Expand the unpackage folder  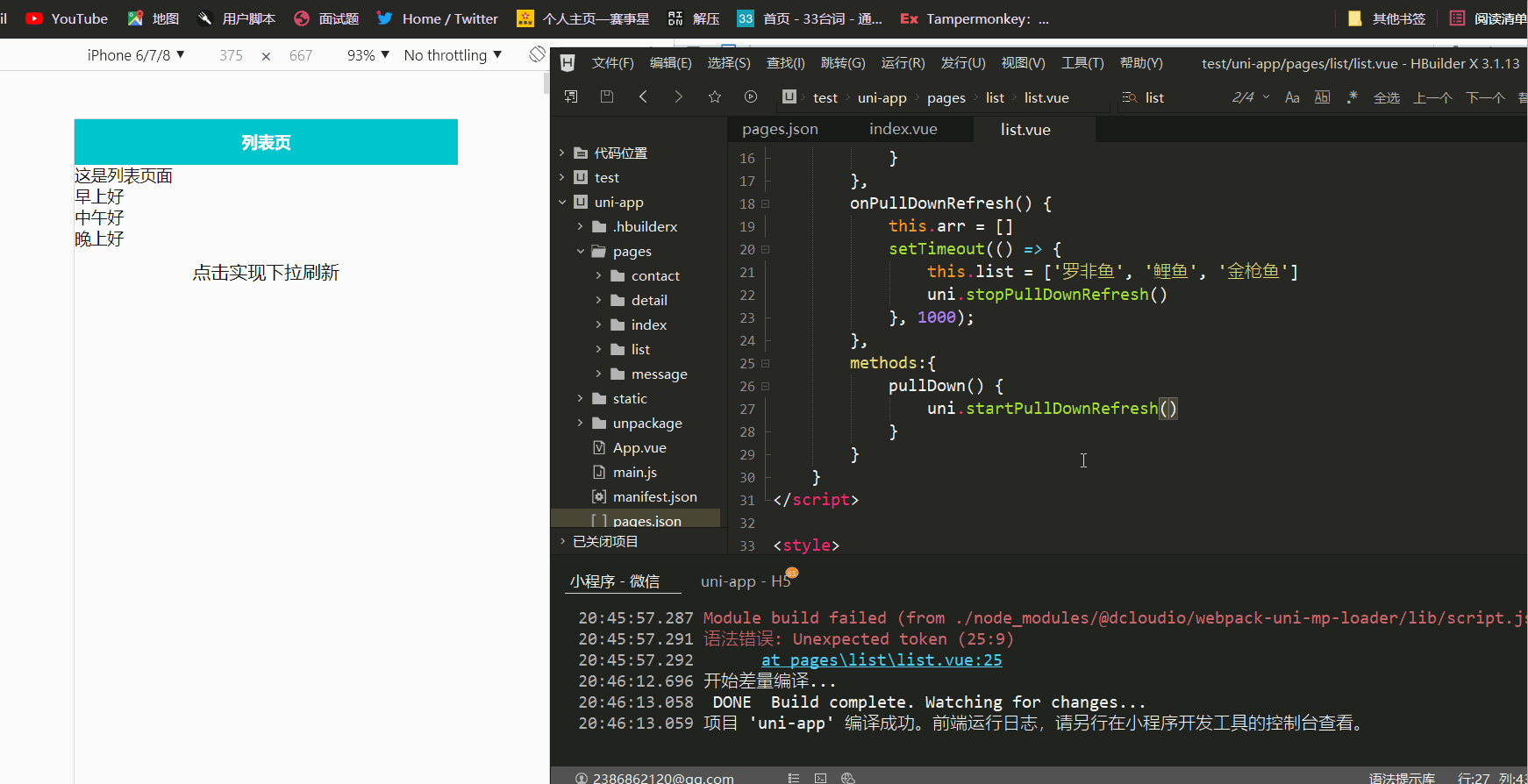pyautogui.click(x=580, y=423)
